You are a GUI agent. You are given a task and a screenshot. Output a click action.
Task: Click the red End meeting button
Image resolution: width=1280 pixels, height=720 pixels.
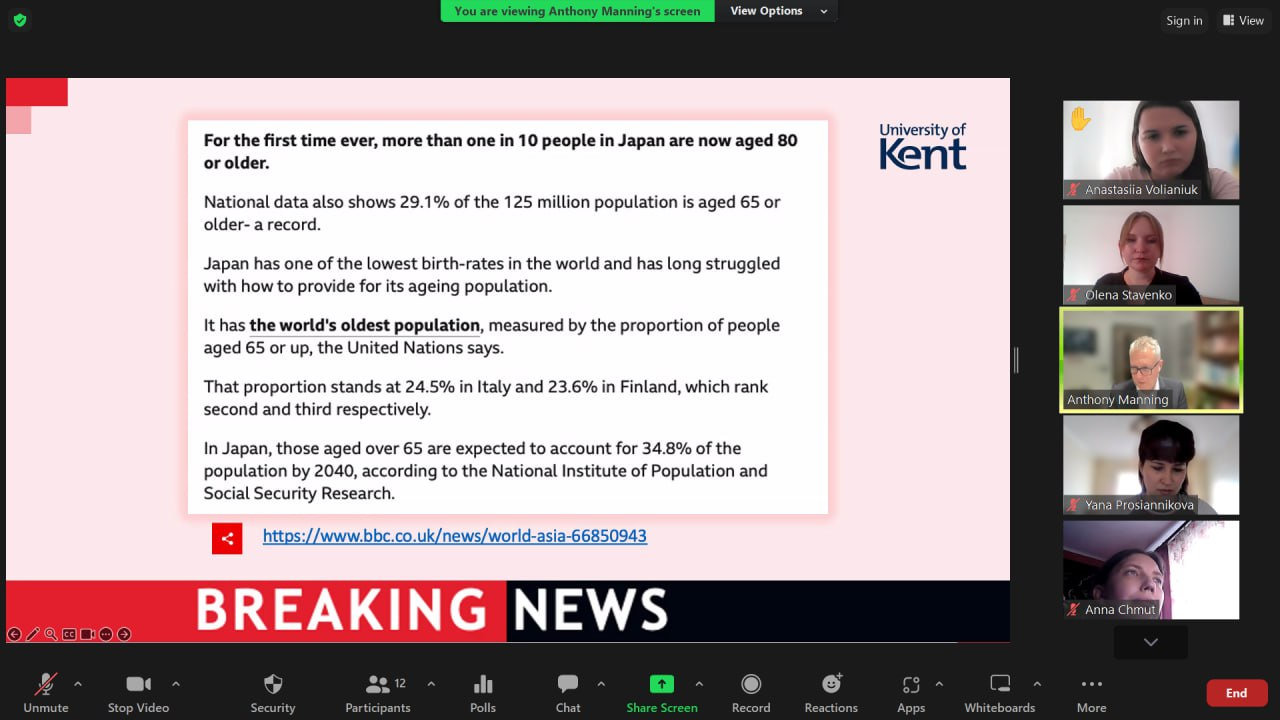[x=1236, y=693]
